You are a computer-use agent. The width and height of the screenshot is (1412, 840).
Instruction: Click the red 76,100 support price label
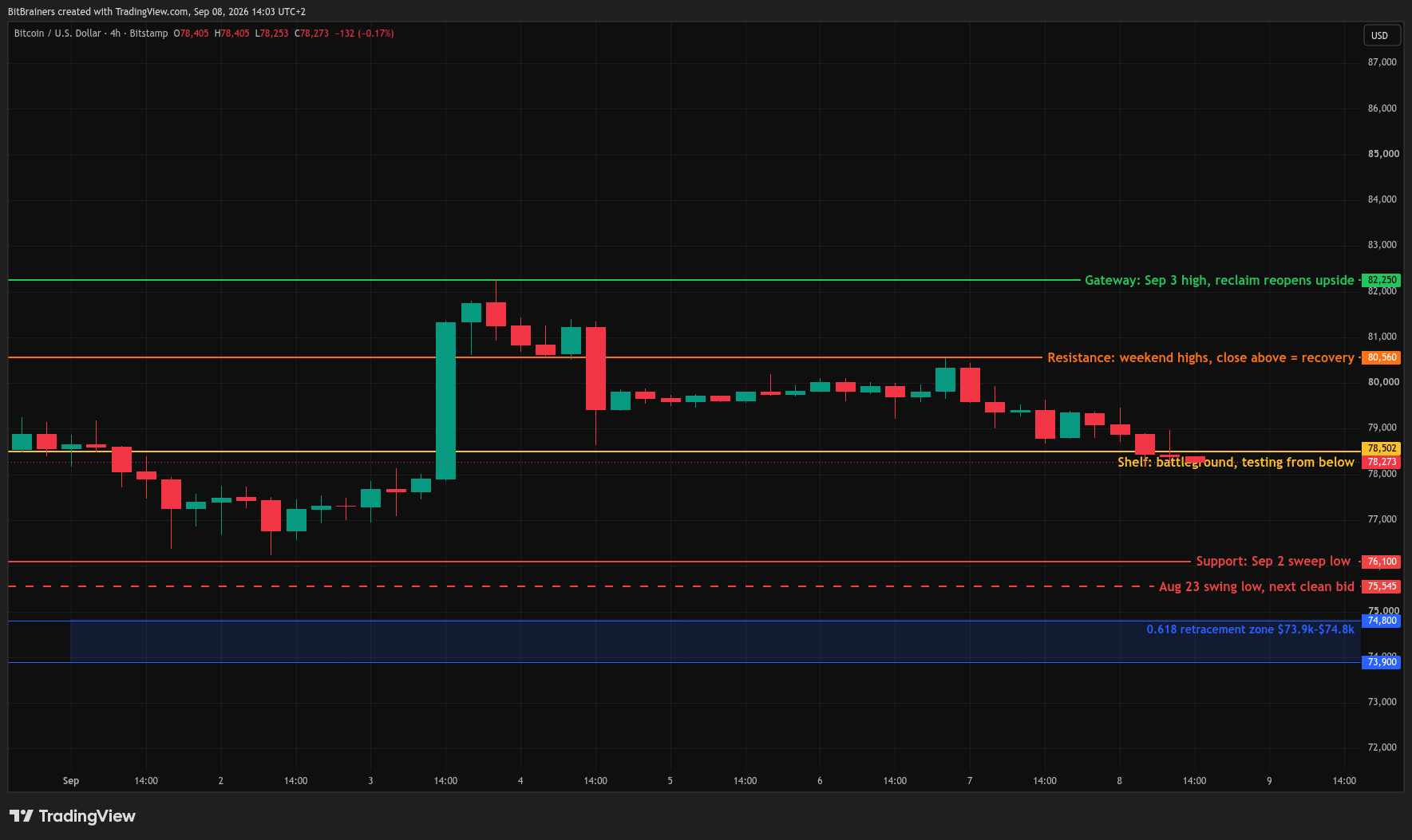point(1382,562)
